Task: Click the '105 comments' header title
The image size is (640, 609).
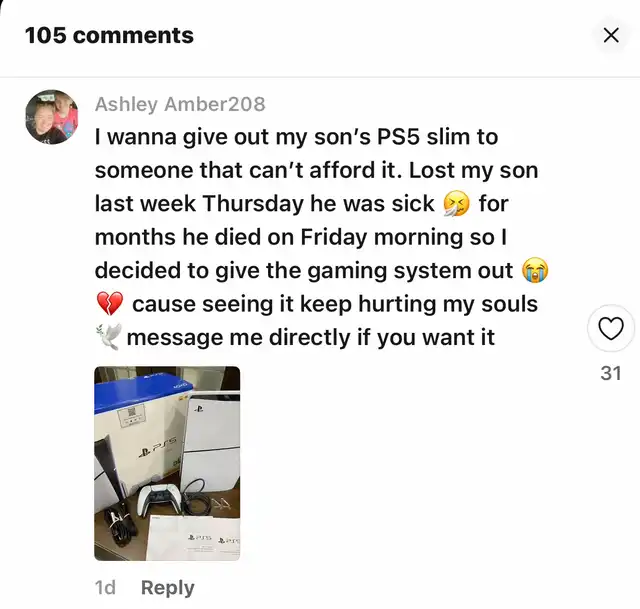Action: (109, 35)
